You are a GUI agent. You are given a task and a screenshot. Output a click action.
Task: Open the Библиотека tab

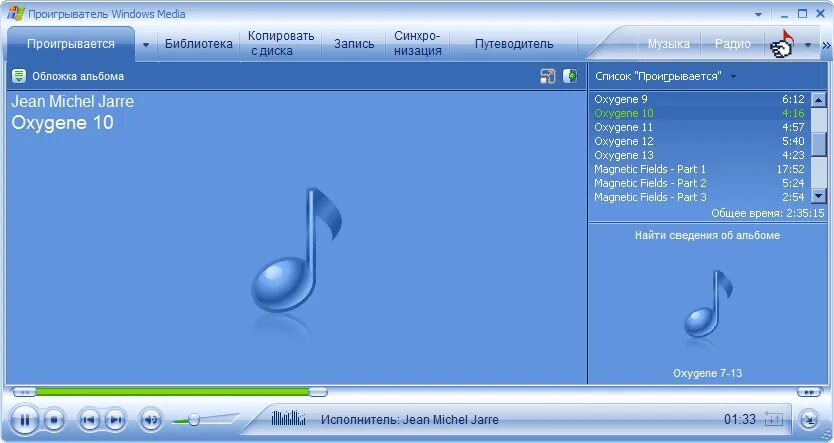(x=198, y=44)
